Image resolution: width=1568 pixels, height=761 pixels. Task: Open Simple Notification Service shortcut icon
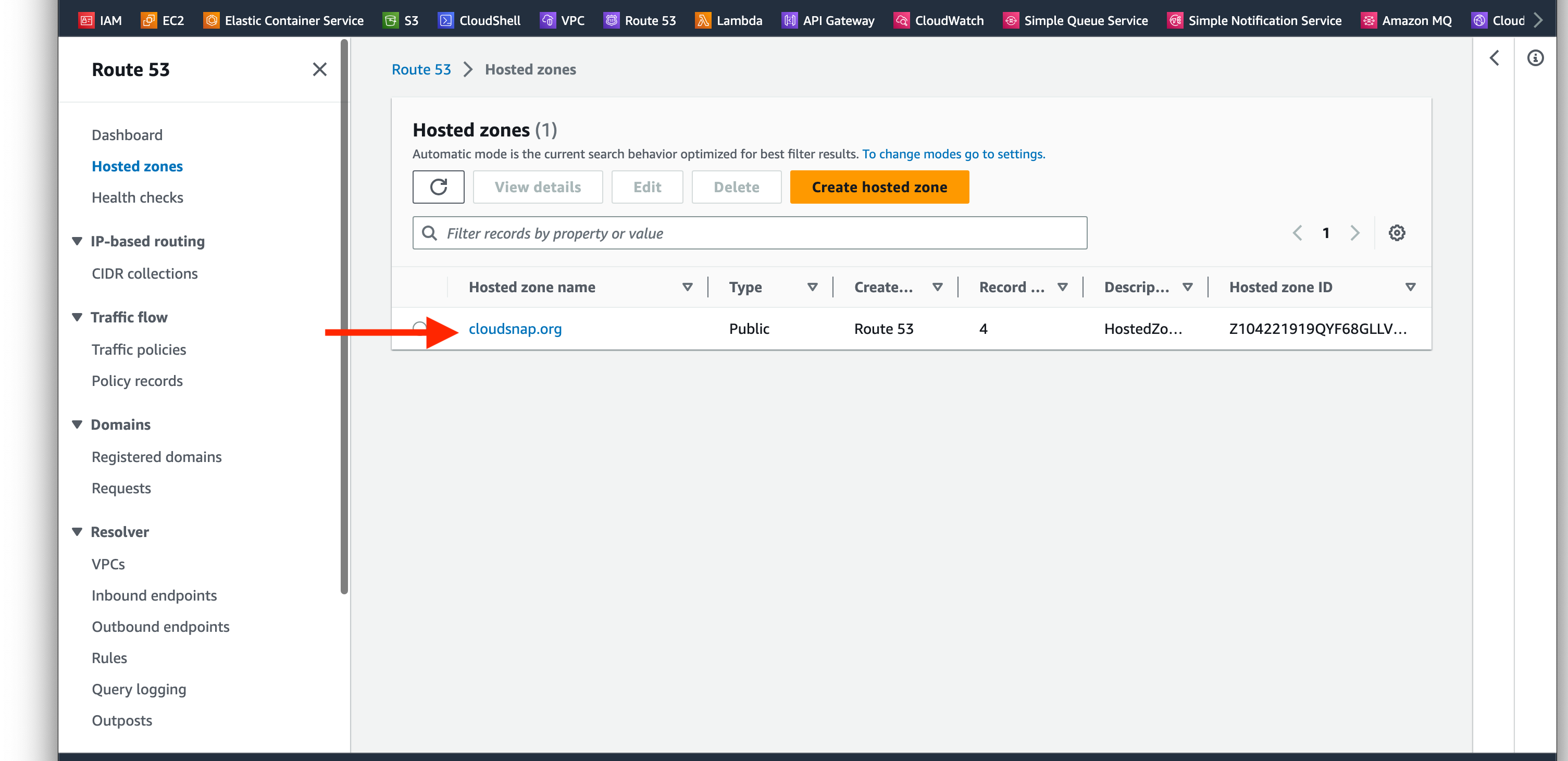tap(1175, 20)
